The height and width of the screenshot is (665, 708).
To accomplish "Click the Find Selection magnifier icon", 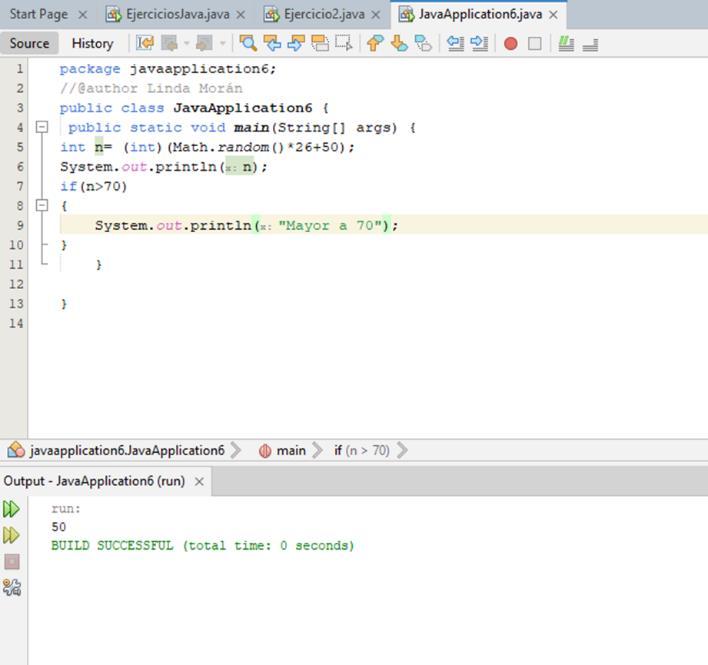I will point(248,43).
